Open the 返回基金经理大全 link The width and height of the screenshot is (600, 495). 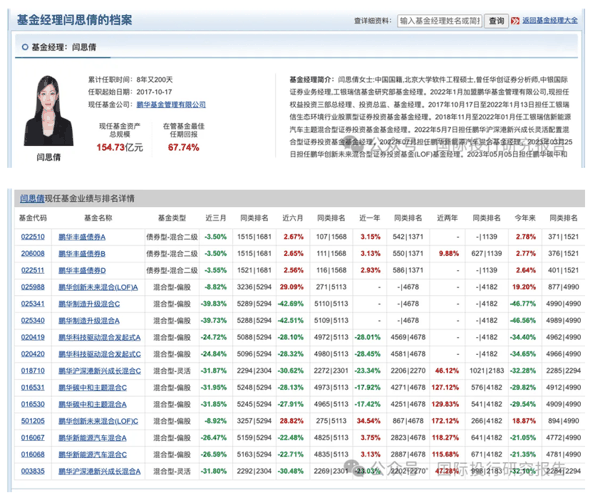click(550, 20)
